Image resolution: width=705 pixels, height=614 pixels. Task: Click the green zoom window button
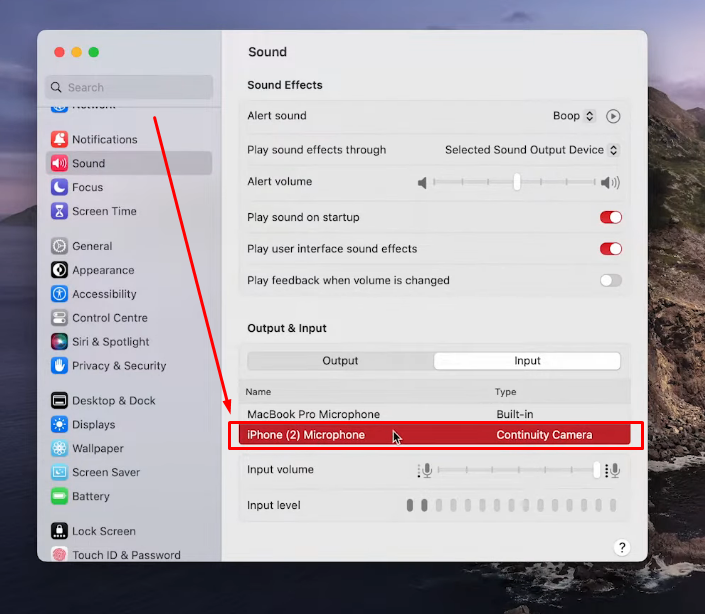coord(94,52)
